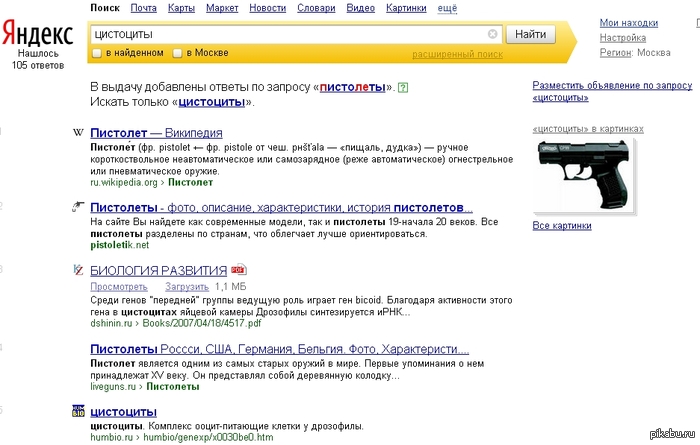Switch to Карты
Screen dimensions: 700x445
[x=181, y=8]
